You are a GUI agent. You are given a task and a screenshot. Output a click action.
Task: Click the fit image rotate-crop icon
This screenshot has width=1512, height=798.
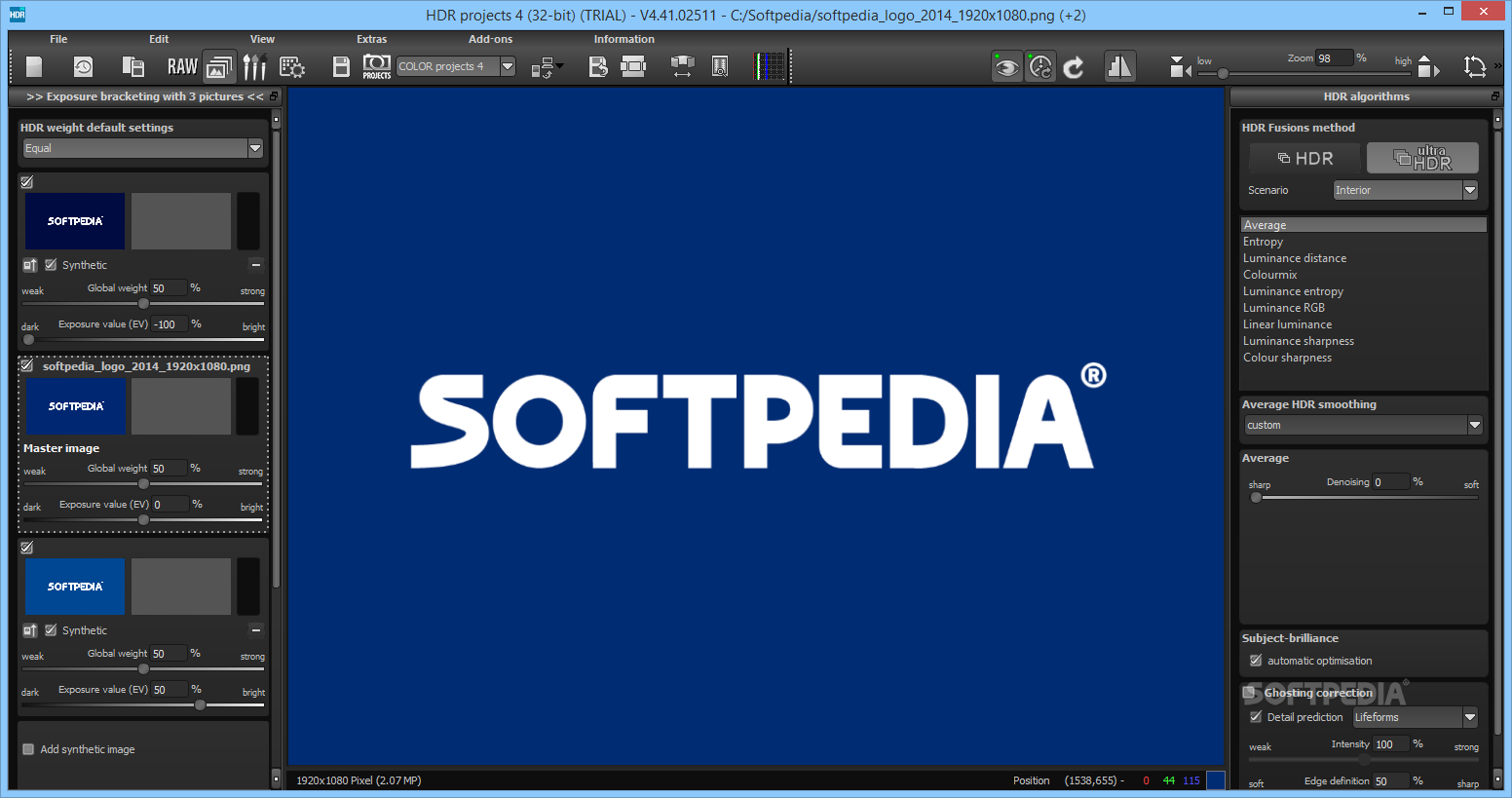click(1475, 66)
